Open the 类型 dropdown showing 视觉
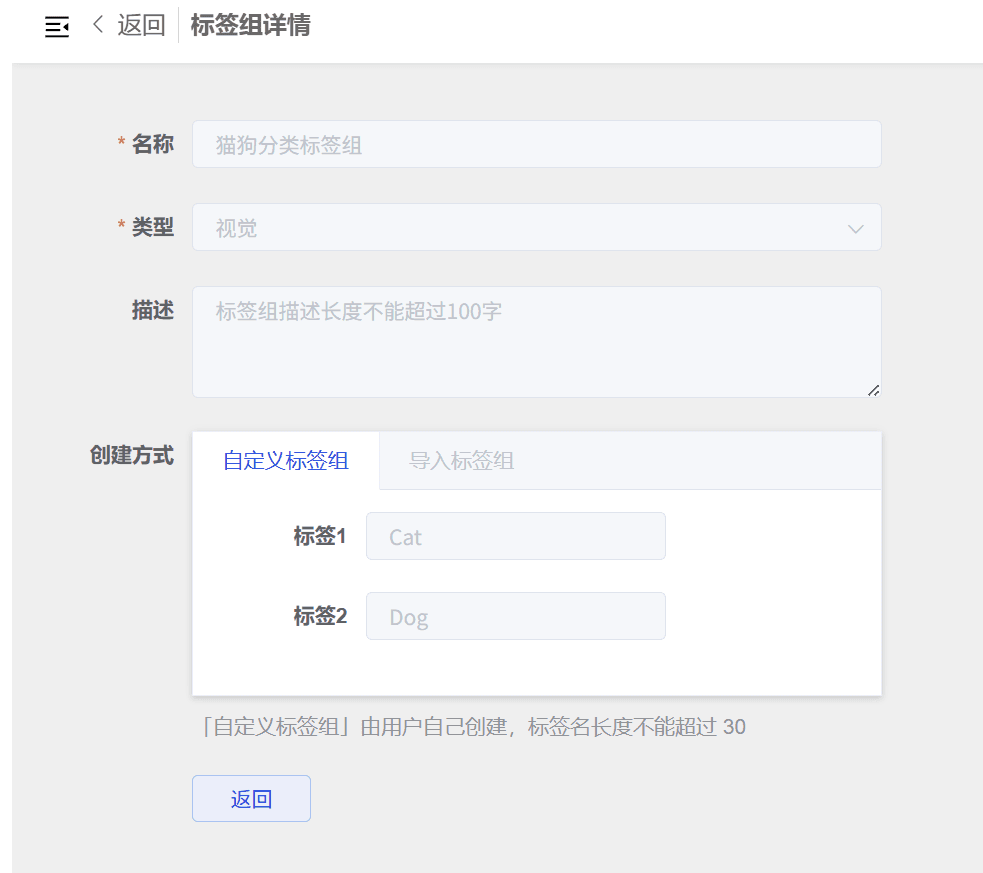The image size is (983, 873). point(520,228)
